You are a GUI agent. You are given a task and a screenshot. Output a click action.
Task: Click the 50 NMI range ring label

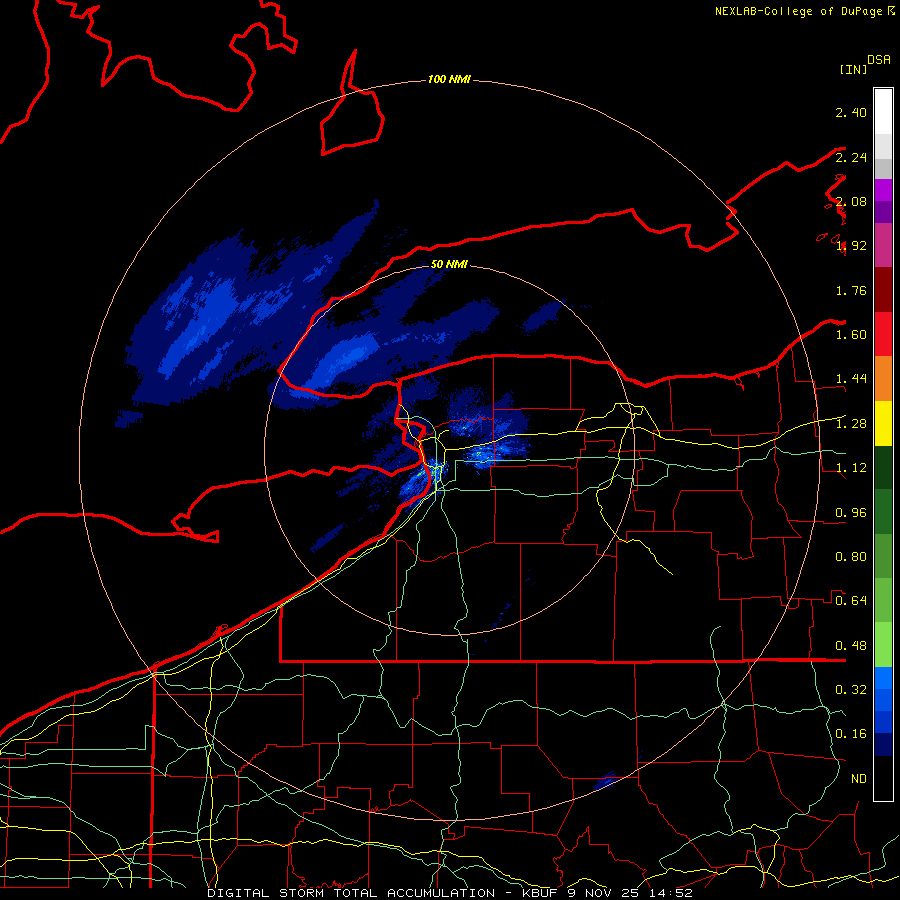click(449, 264)
